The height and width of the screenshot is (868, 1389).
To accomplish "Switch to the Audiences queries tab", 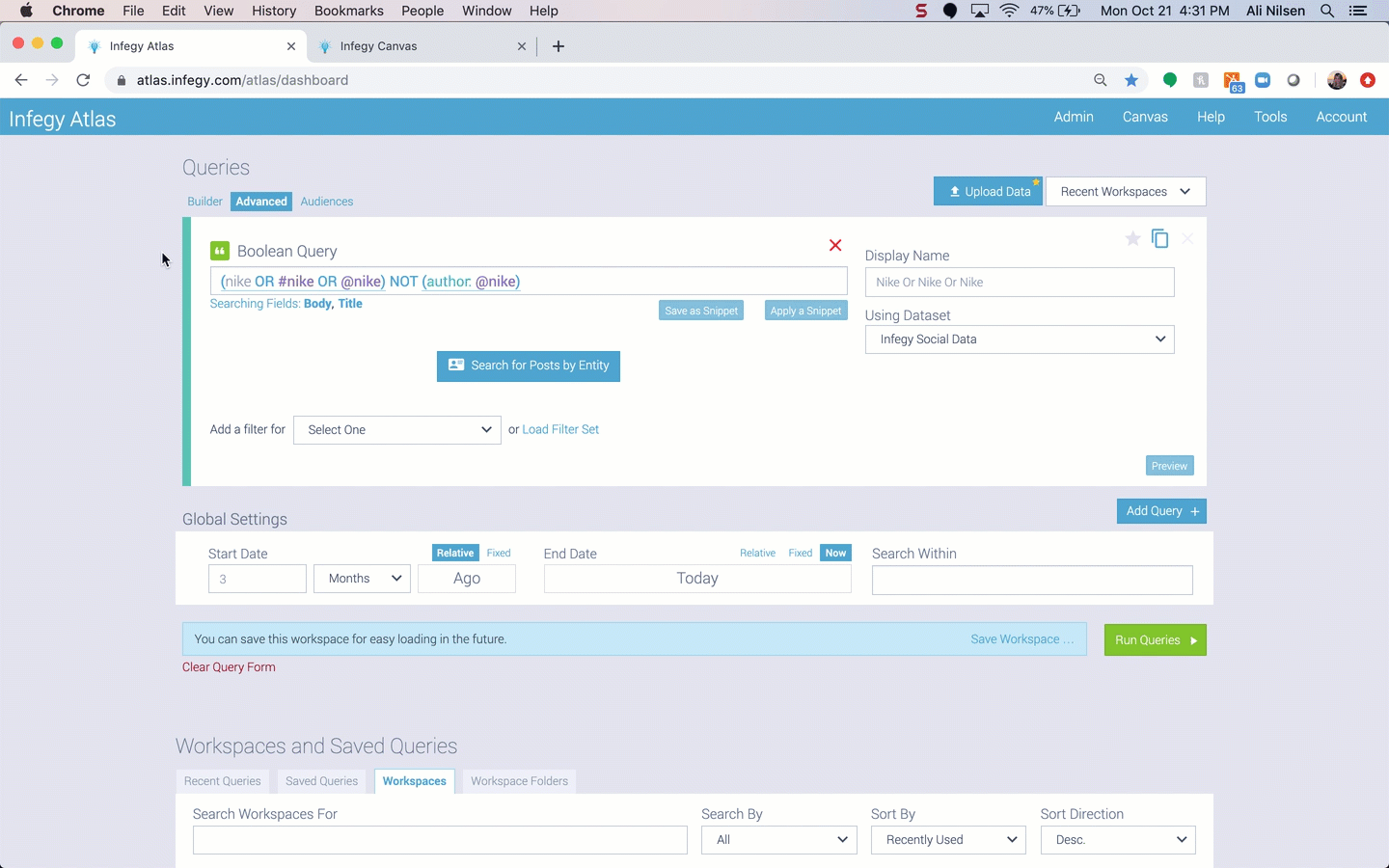I will (326, 202).
